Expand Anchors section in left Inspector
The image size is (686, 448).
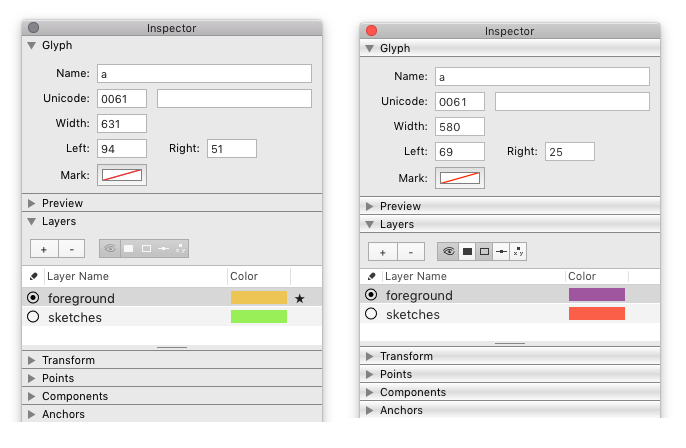point(32,414)
